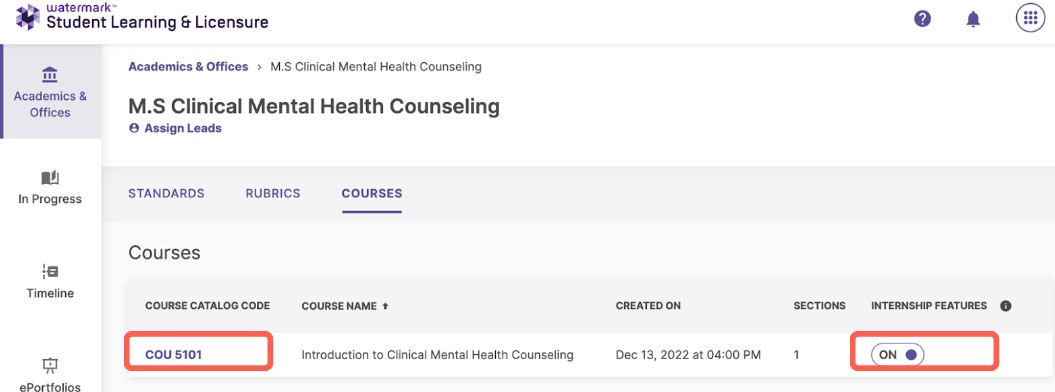Switch to the Rubrics tab
Viewport: 1055px width, 392px height.
pyautogui.click(x=272, y=194)
